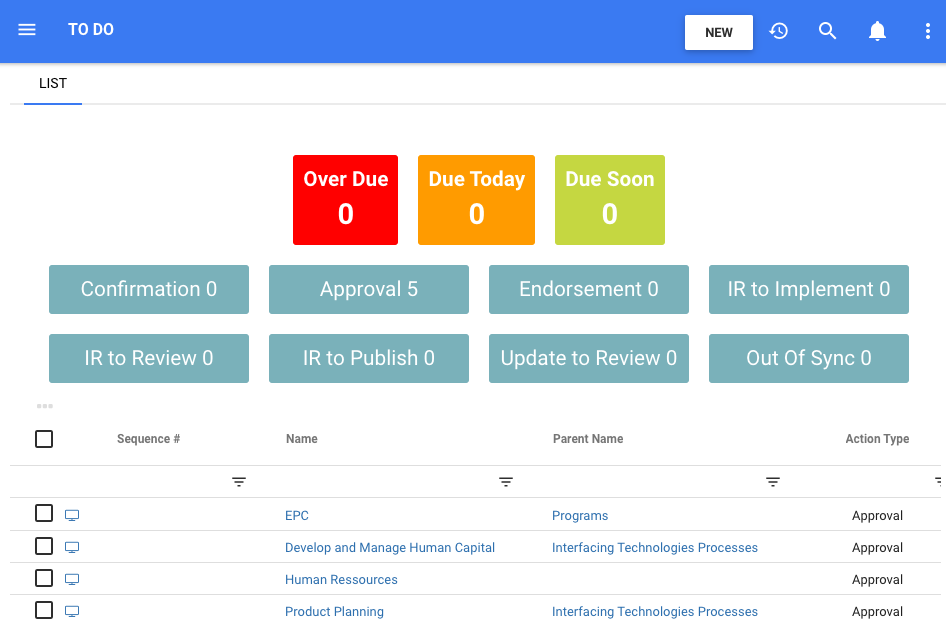
Task: Open the hamburger navigation menu
Action: pos(27,30)
